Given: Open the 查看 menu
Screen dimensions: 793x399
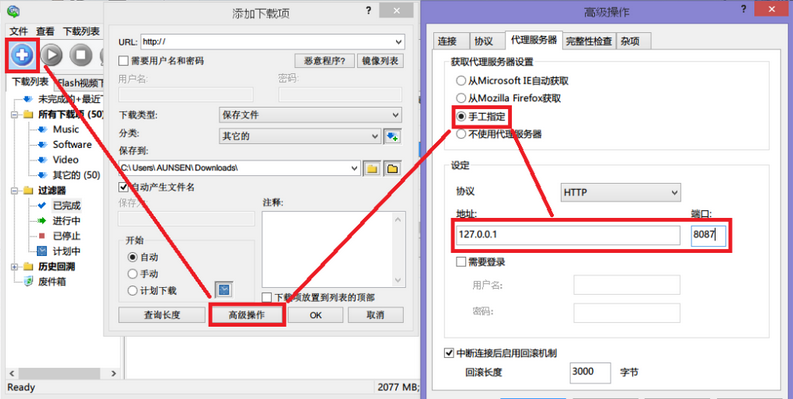Looking at the screenshot, I should tap(45, 31).
